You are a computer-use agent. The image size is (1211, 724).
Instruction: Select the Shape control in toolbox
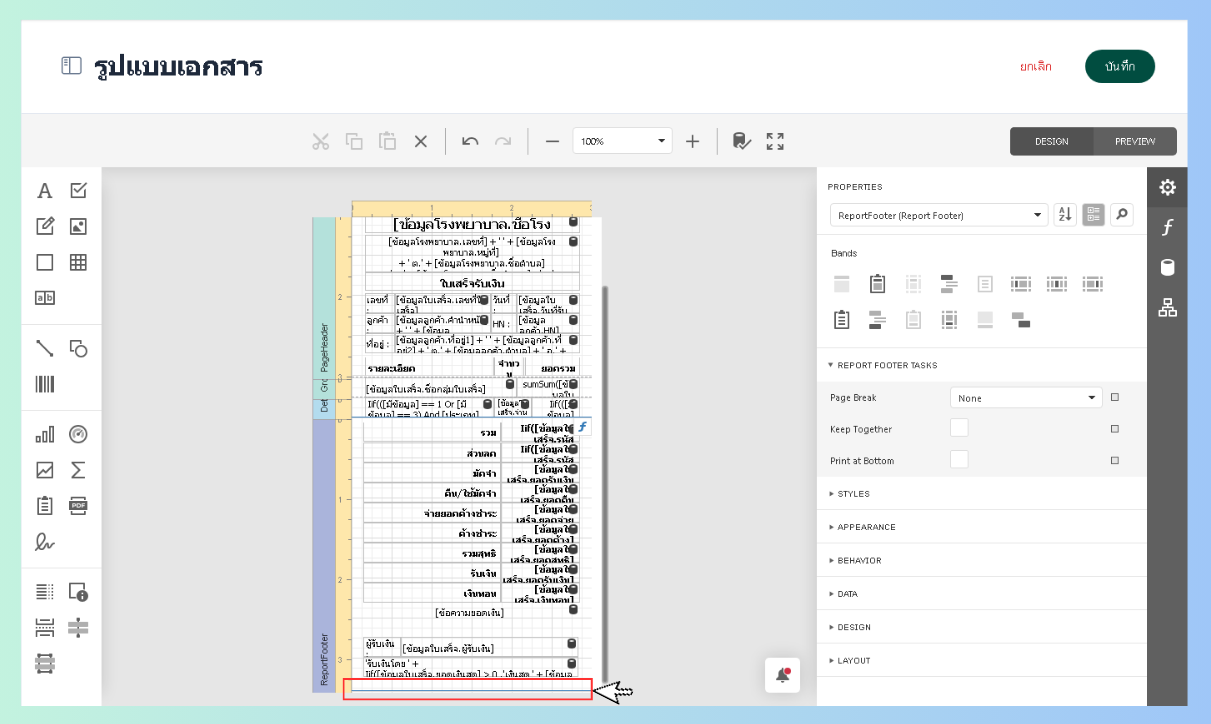pos(79,348)
